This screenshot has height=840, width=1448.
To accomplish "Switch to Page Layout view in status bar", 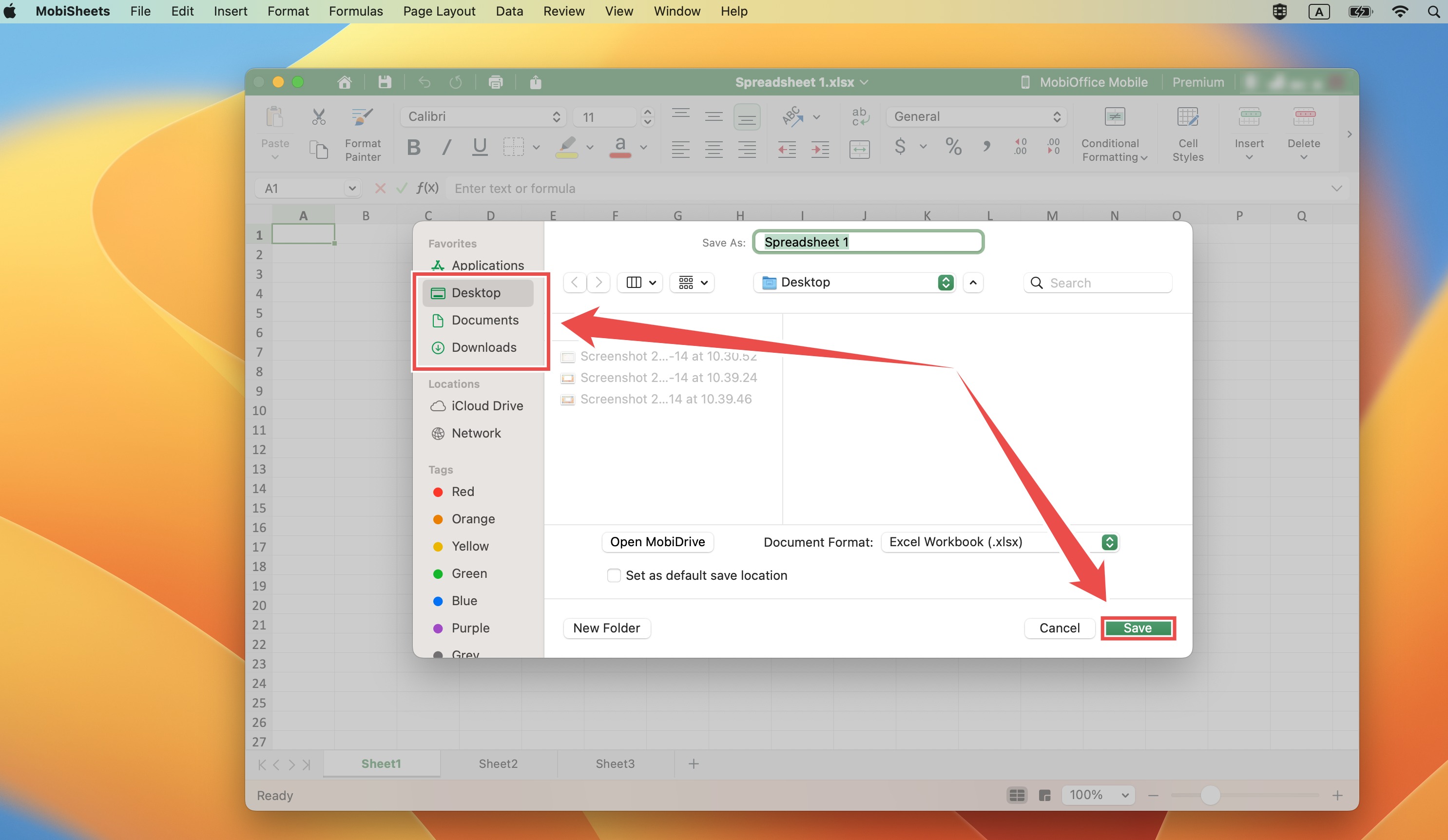I will pyautogui.click(x=1044, y=795).
